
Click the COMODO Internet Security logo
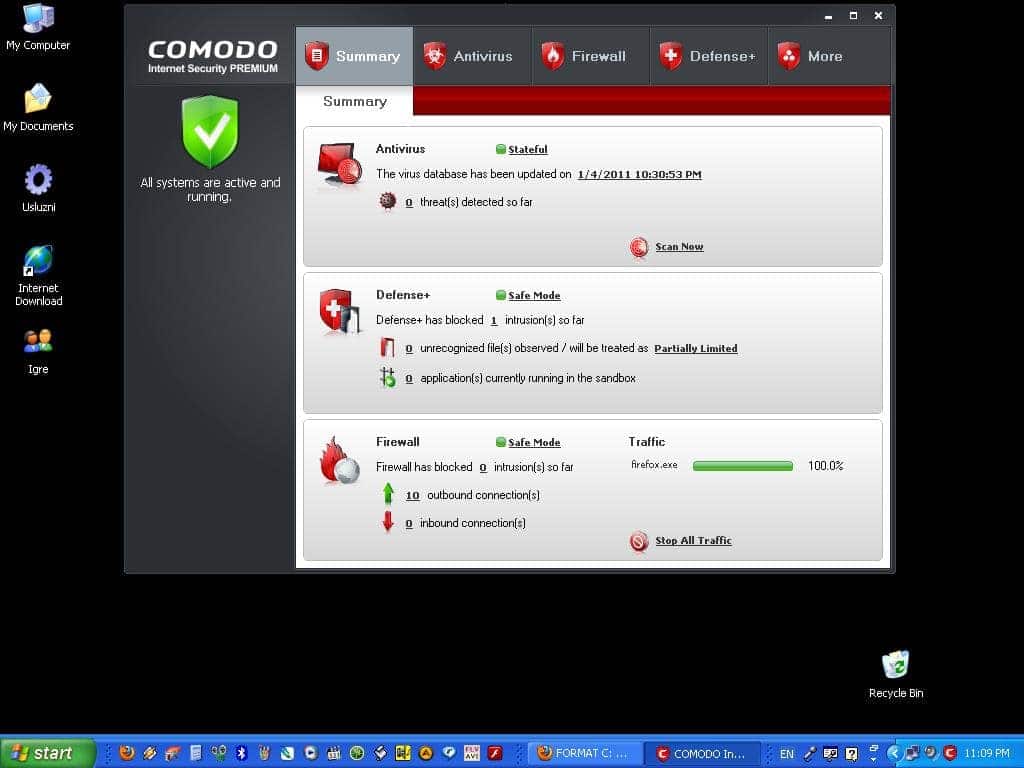(212, 57)
